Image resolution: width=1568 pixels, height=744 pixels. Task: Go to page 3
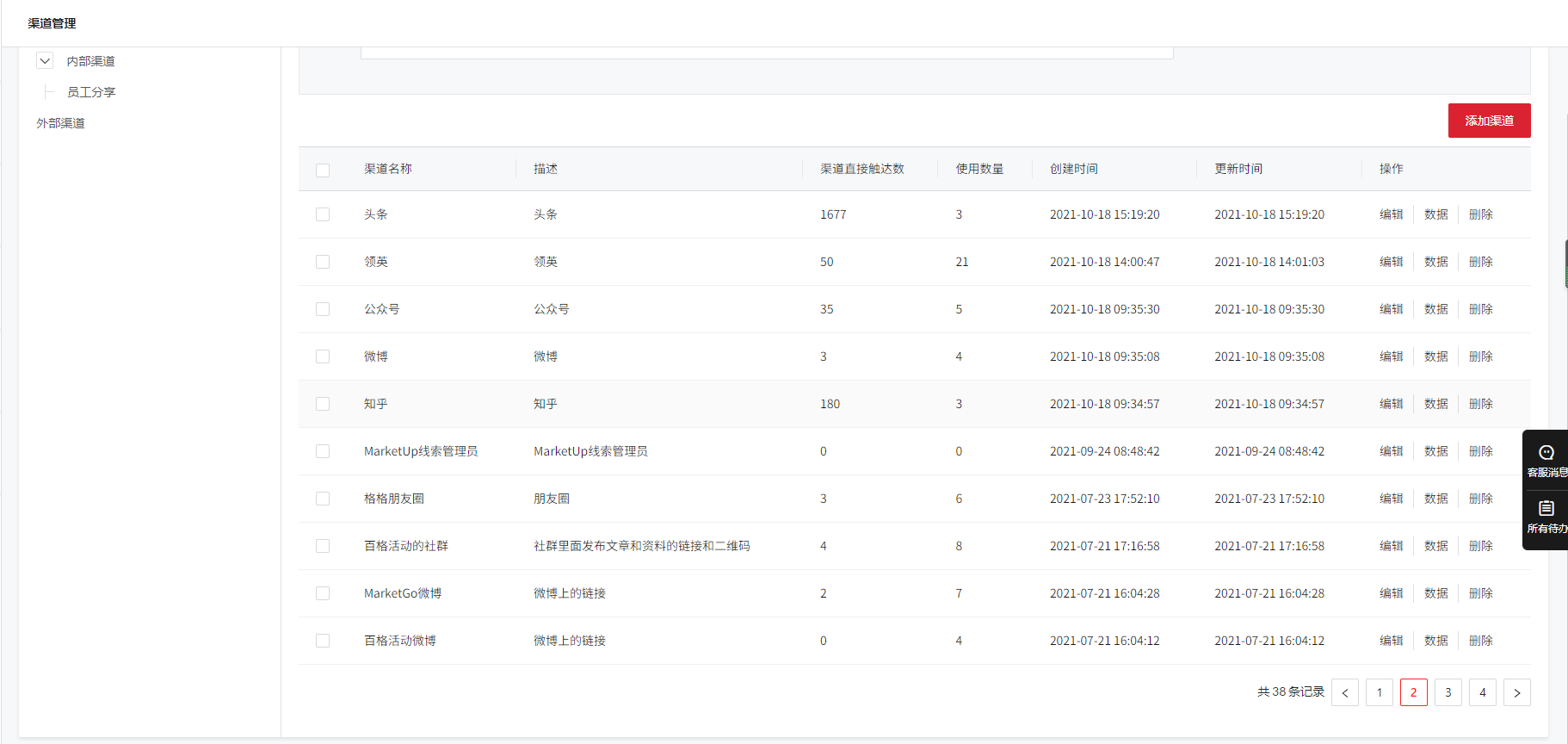click(1448, 692)
